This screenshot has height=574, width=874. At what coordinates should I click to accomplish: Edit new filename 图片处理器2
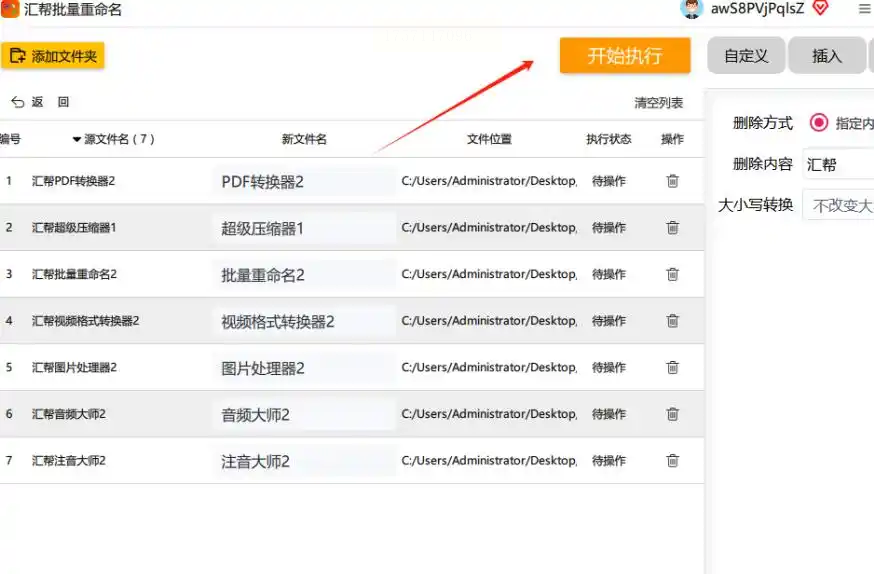(x=304, y=368)
